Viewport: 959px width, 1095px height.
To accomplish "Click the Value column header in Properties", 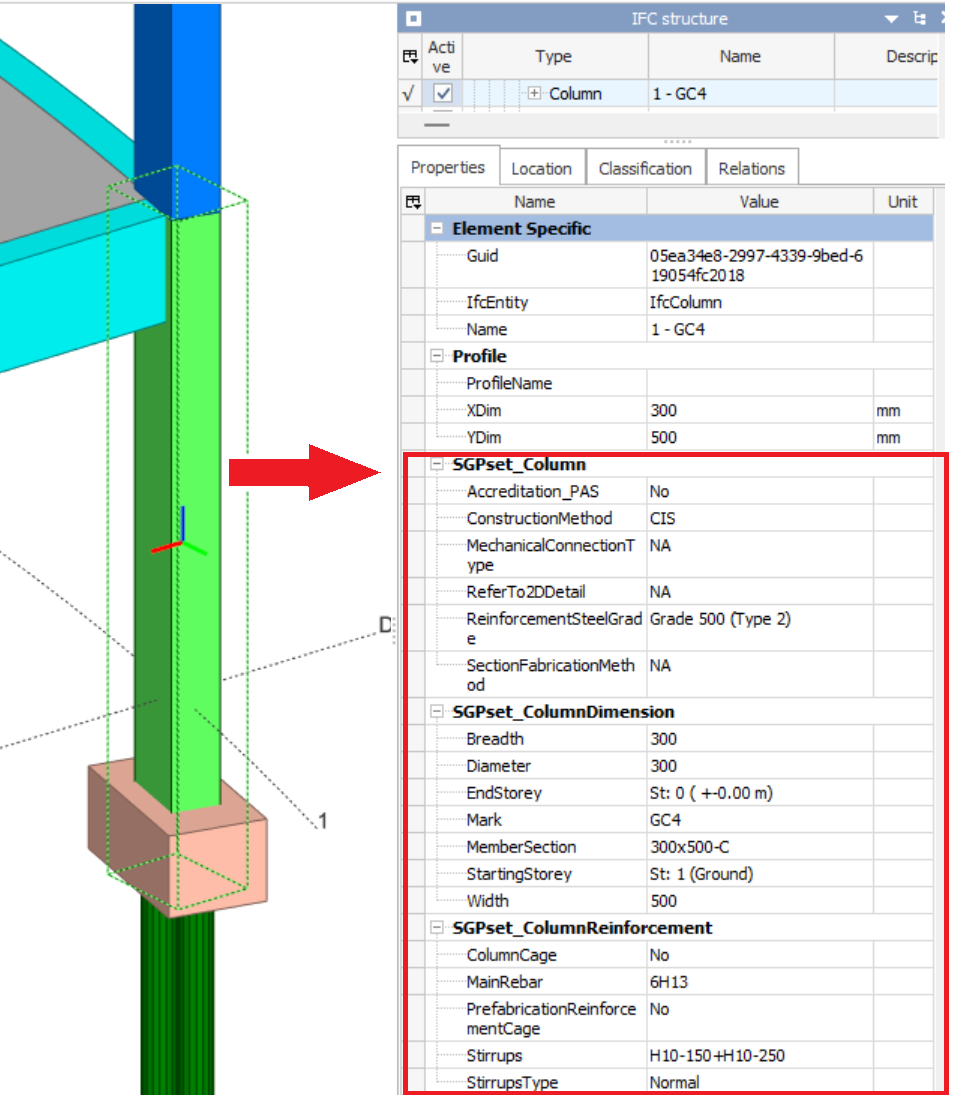I will [759, 202].
